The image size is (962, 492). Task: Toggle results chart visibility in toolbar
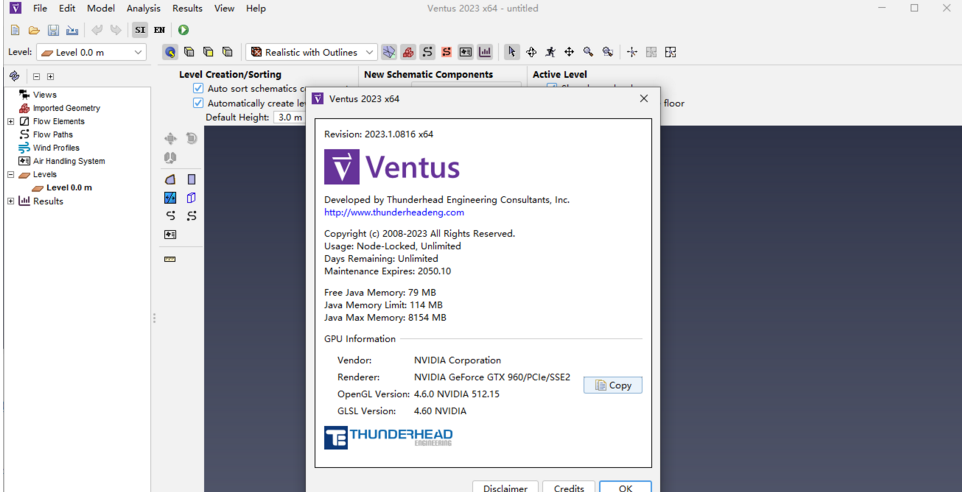tap(485, 52)
